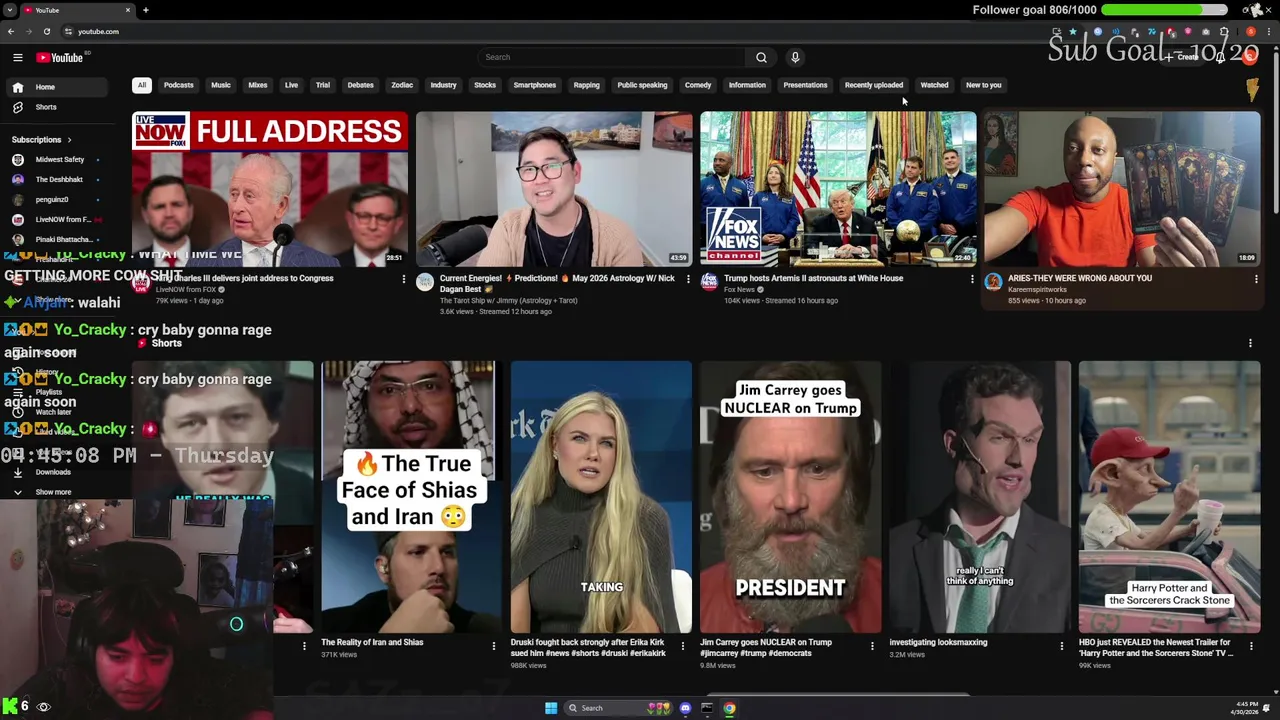This screenshot has width=1280, height=720.
Task: Open investigating looksmaxxing short
Action: pos(980,497)
